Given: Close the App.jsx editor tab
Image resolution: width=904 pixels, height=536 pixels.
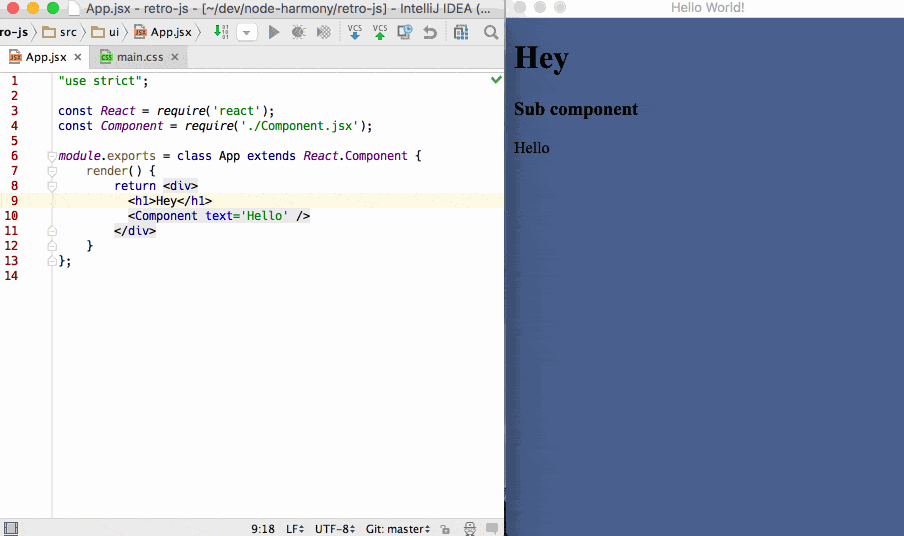Looking at the screenshot, I should 78,57.
